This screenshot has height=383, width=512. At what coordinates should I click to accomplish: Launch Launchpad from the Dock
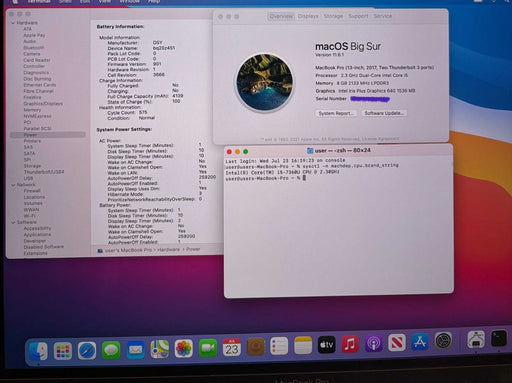63,351
